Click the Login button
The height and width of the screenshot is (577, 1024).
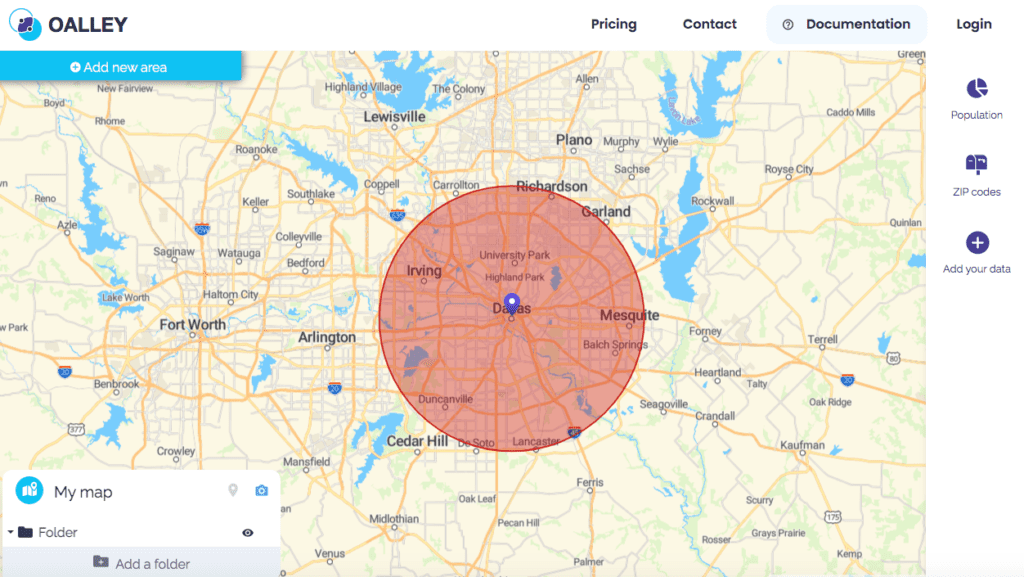tap(973, 24)
